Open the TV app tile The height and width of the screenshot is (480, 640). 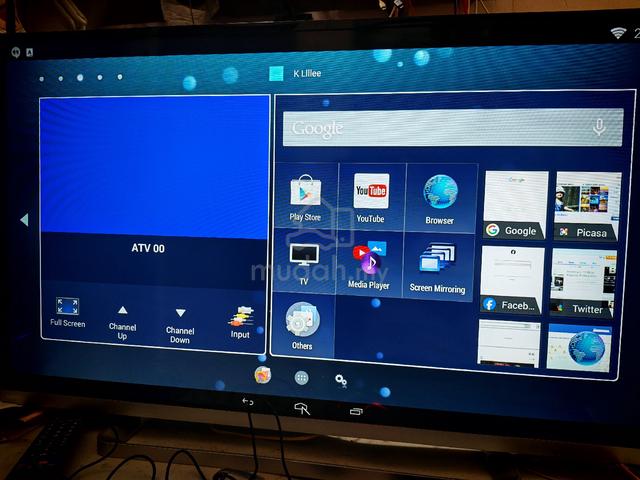click(304, 262)
